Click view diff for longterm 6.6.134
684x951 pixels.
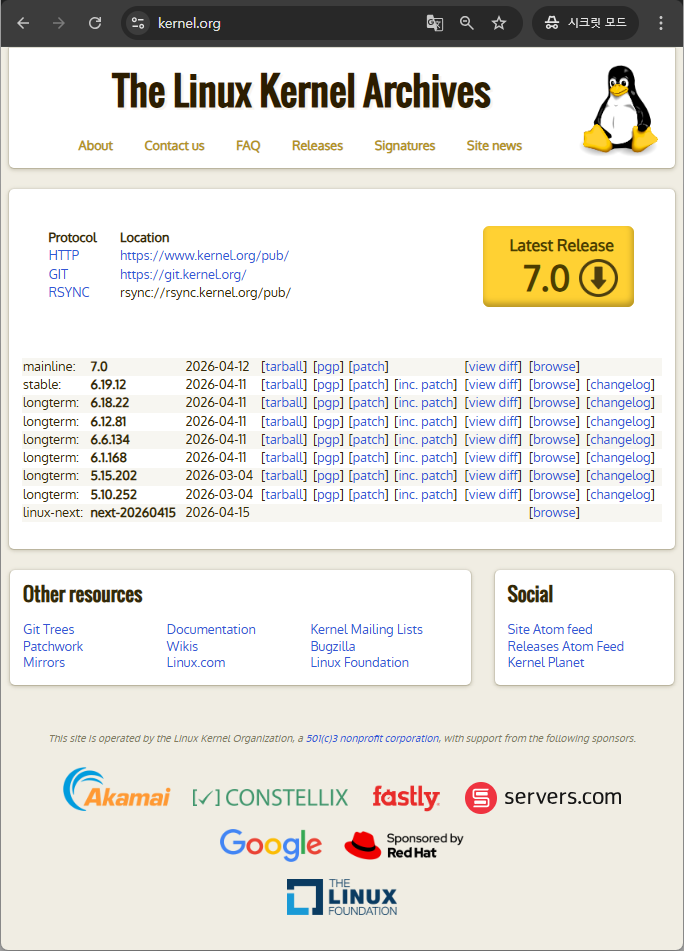click(x=493, y=440)
